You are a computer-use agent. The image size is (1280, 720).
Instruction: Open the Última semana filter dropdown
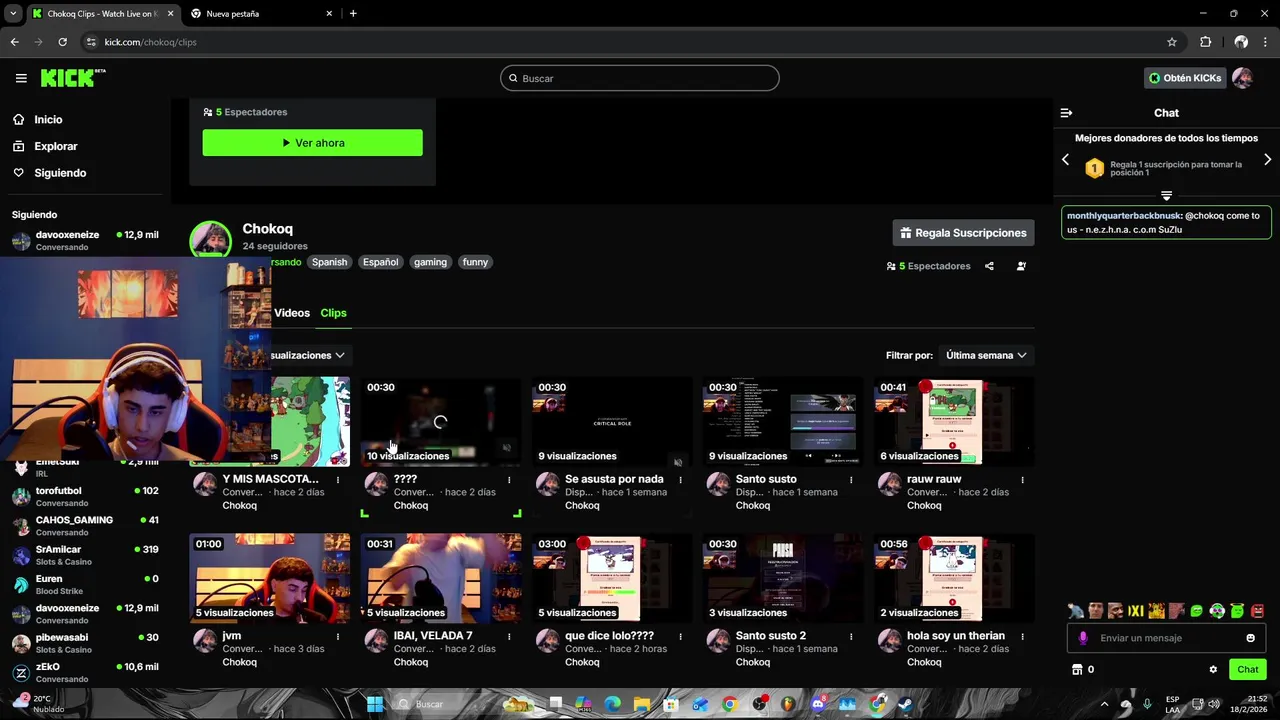point(986,355)
